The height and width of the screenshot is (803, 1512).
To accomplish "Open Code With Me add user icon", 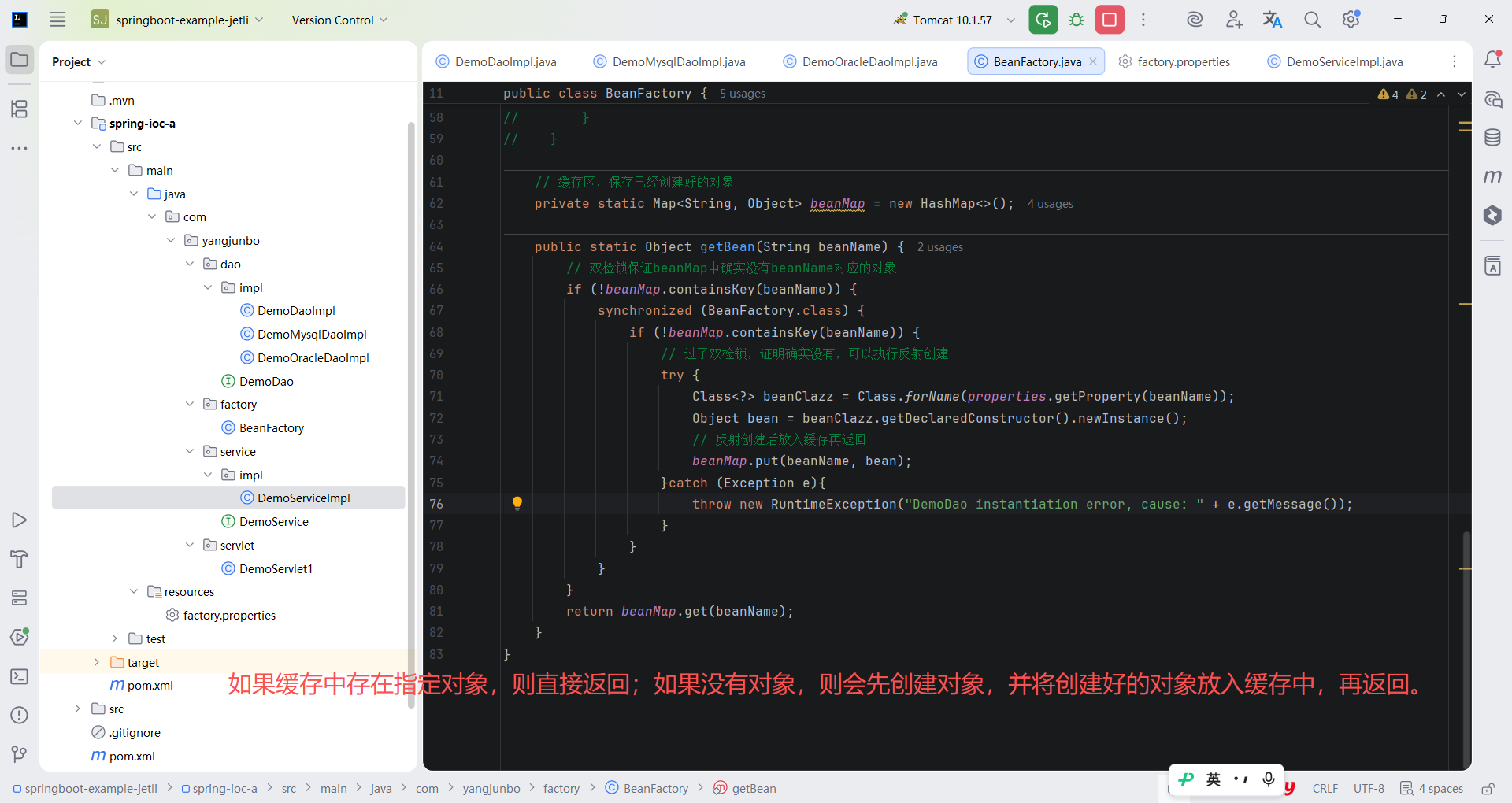I will click(x=1234, y=20).
